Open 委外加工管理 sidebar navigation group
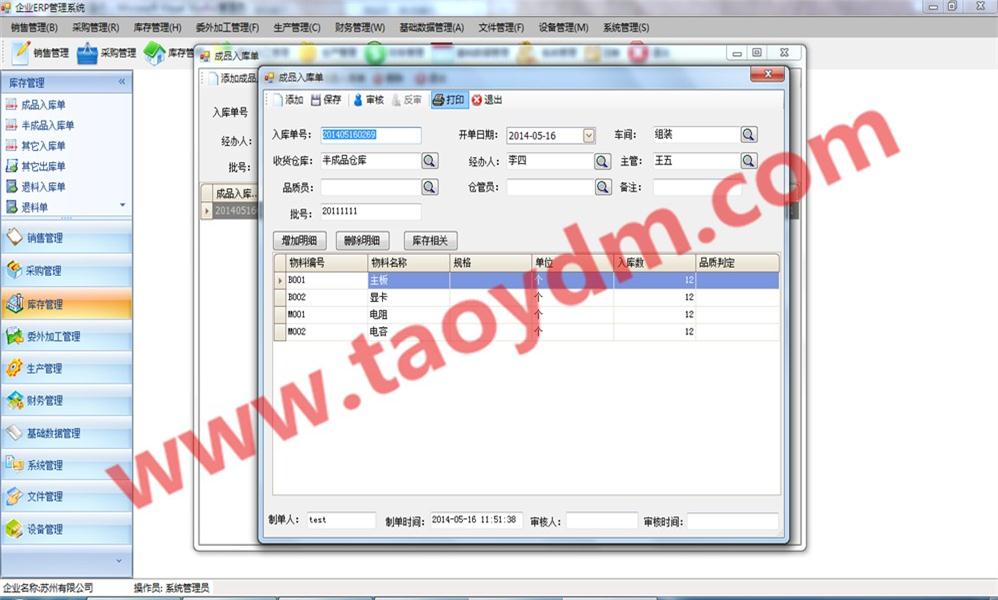The width and height of the screenshot is (998, 600). click(66, 337)
